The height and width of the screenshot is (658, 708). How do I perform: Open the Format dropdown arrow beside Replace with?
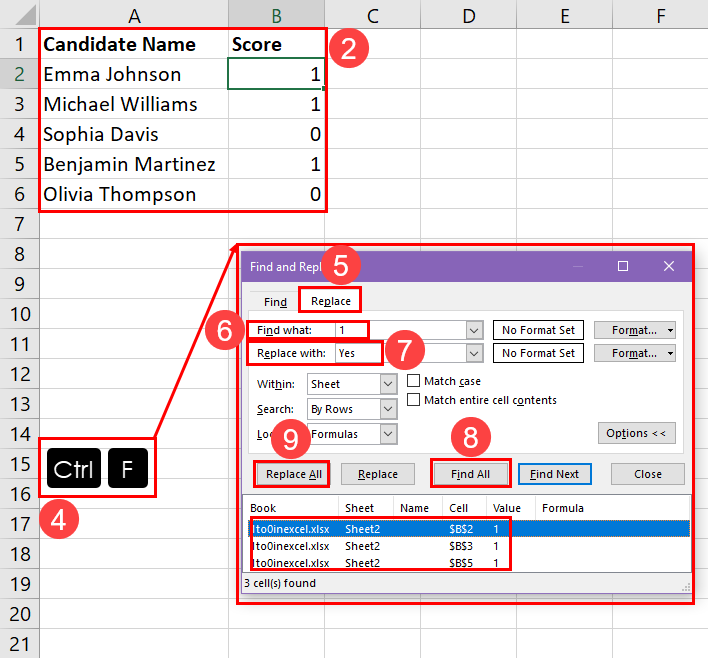(670, 353)
